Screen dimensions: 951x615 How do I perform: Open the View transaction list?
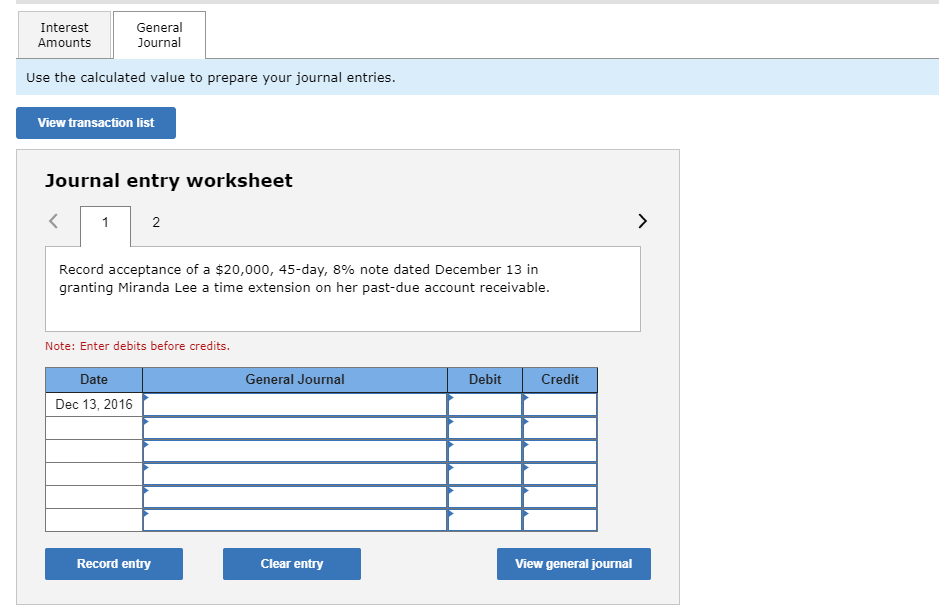tap(96, 123)
